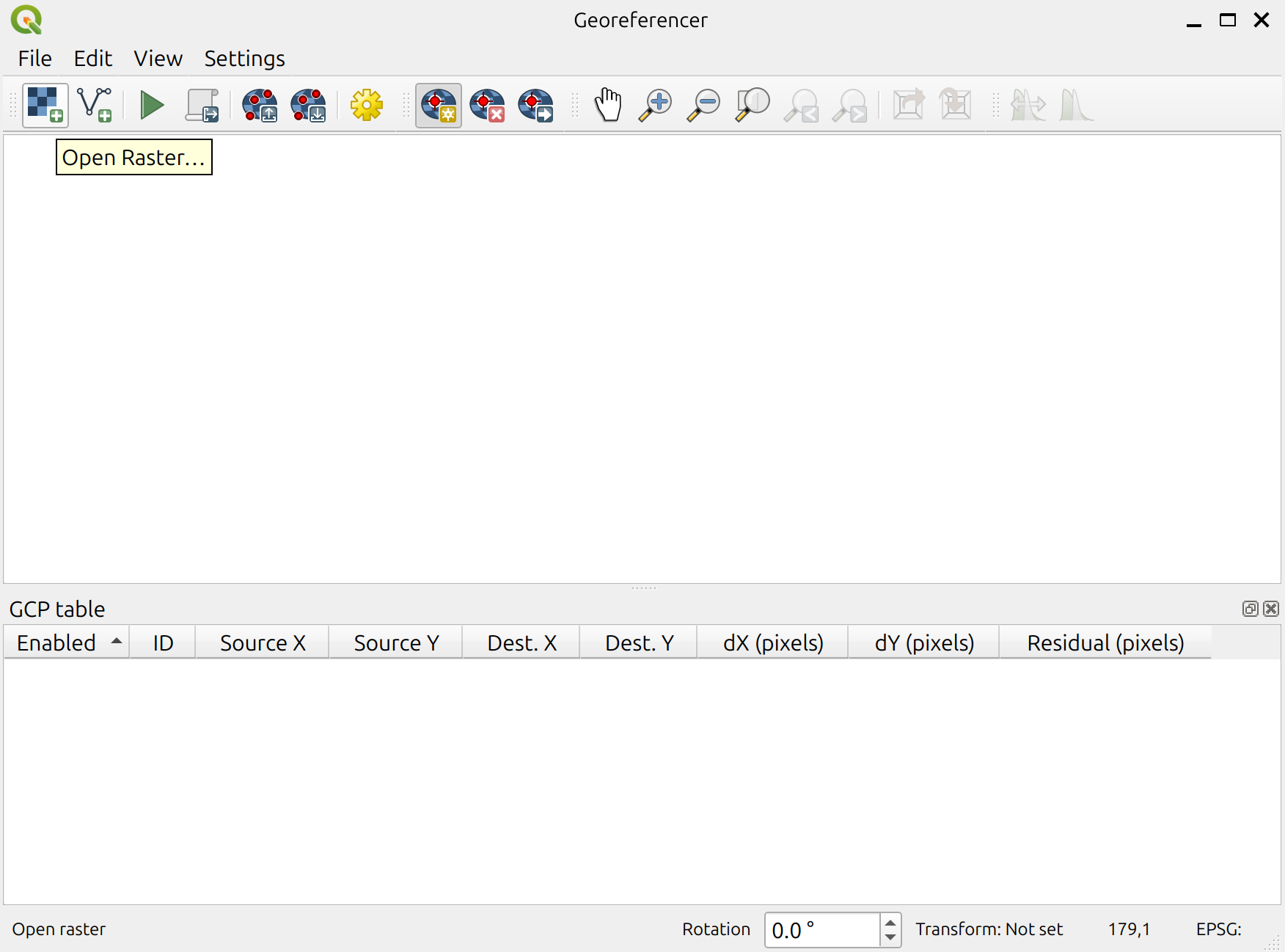Image resolution: width=1285 pixels, height=952 pixels.
Task: Select the Delete Point tool
Action: pos(487,106)
